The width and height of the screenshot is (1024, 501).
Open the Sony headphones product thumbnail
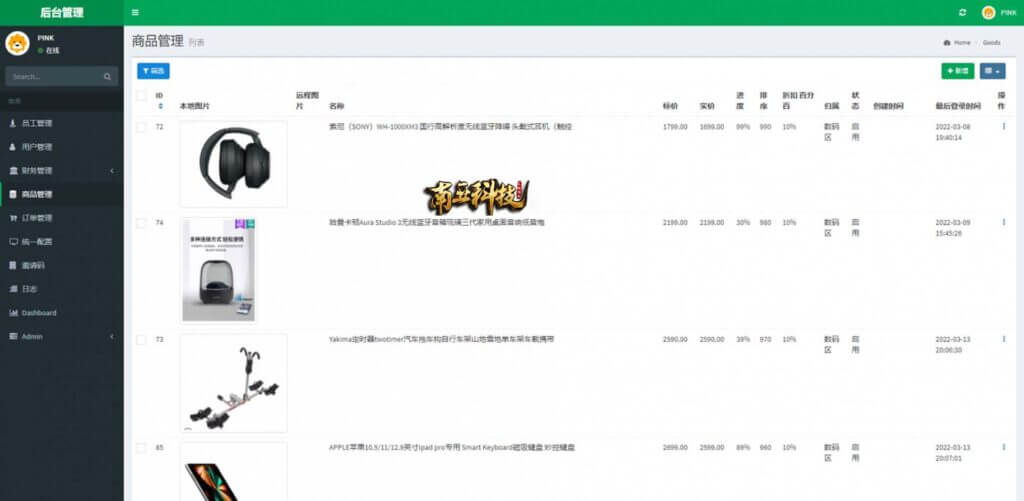tap(234, 164)
